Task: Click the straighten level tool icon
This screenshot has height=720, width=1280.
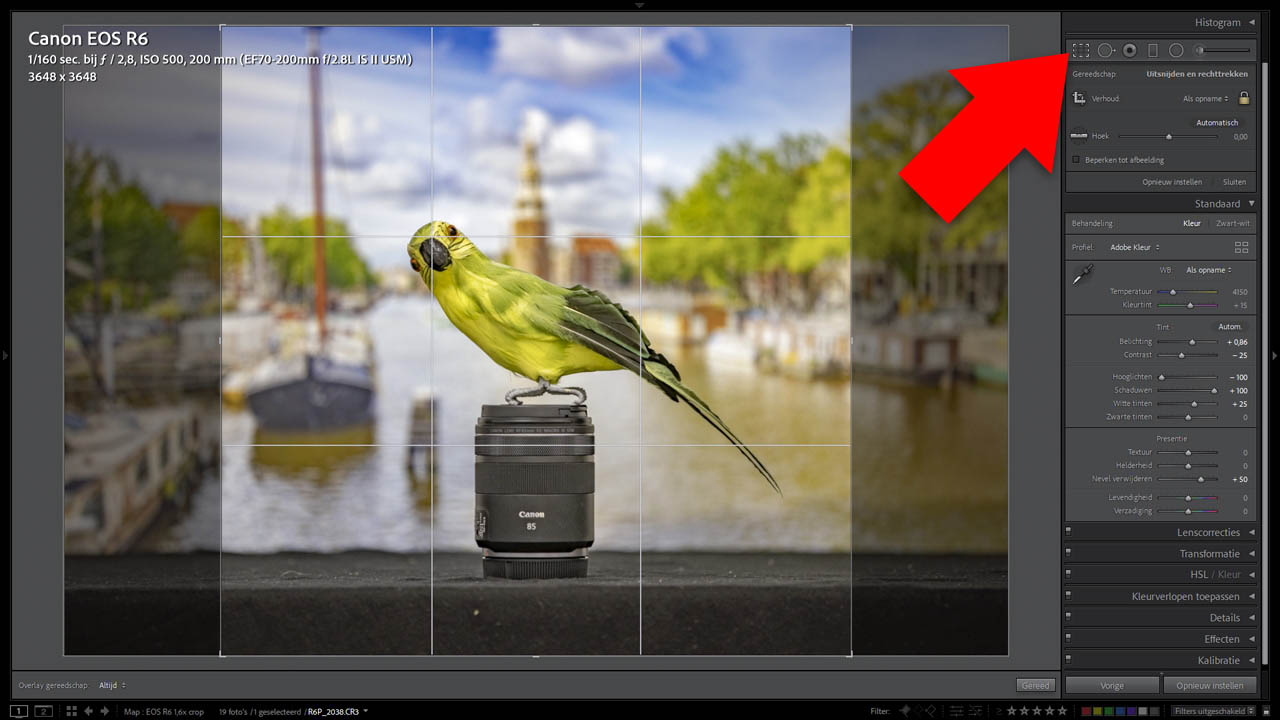Action: (x=1079, y=136)
